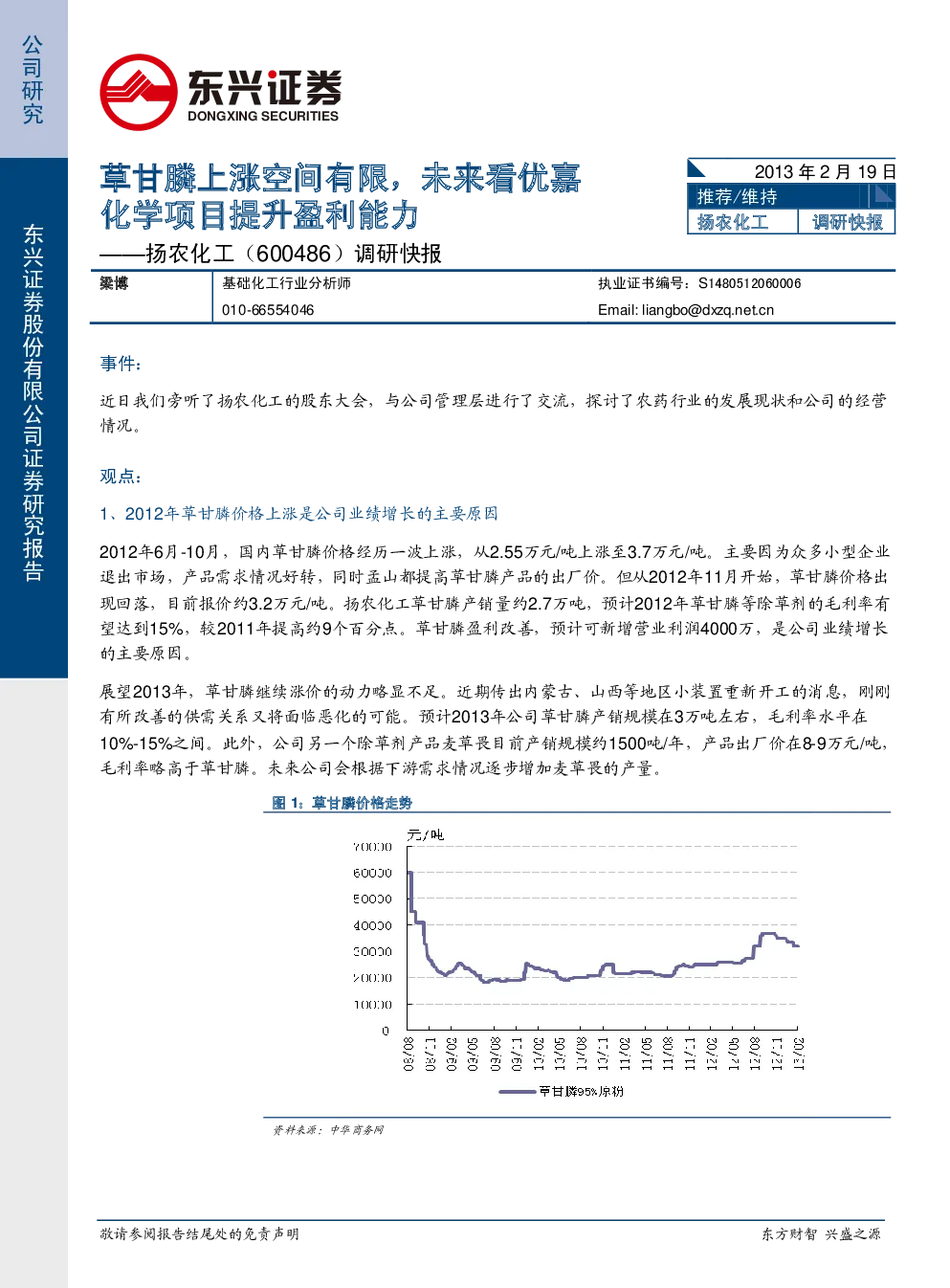Click the 公司研究 sidebar label
The height and width of the screenshot is (1288, 950).
click(33, 80)
